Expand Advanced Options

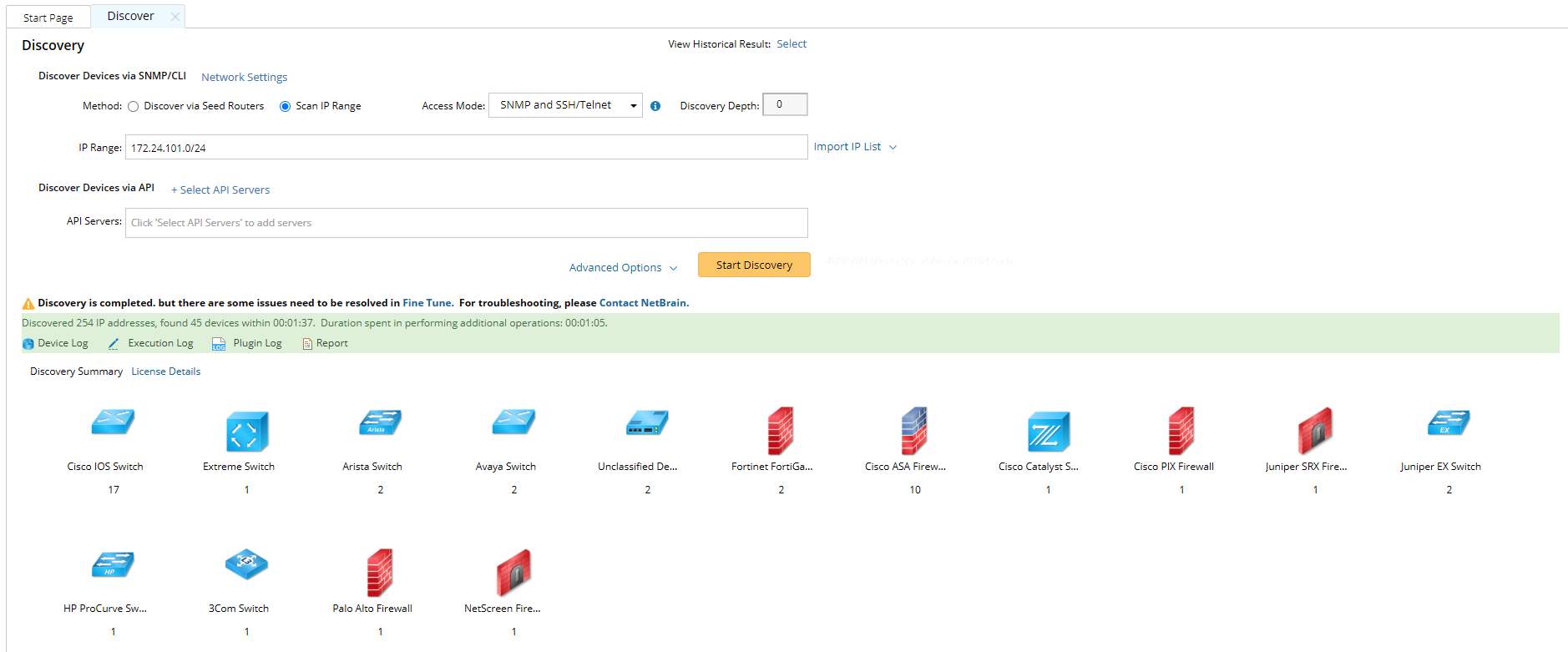pos(623,268)
